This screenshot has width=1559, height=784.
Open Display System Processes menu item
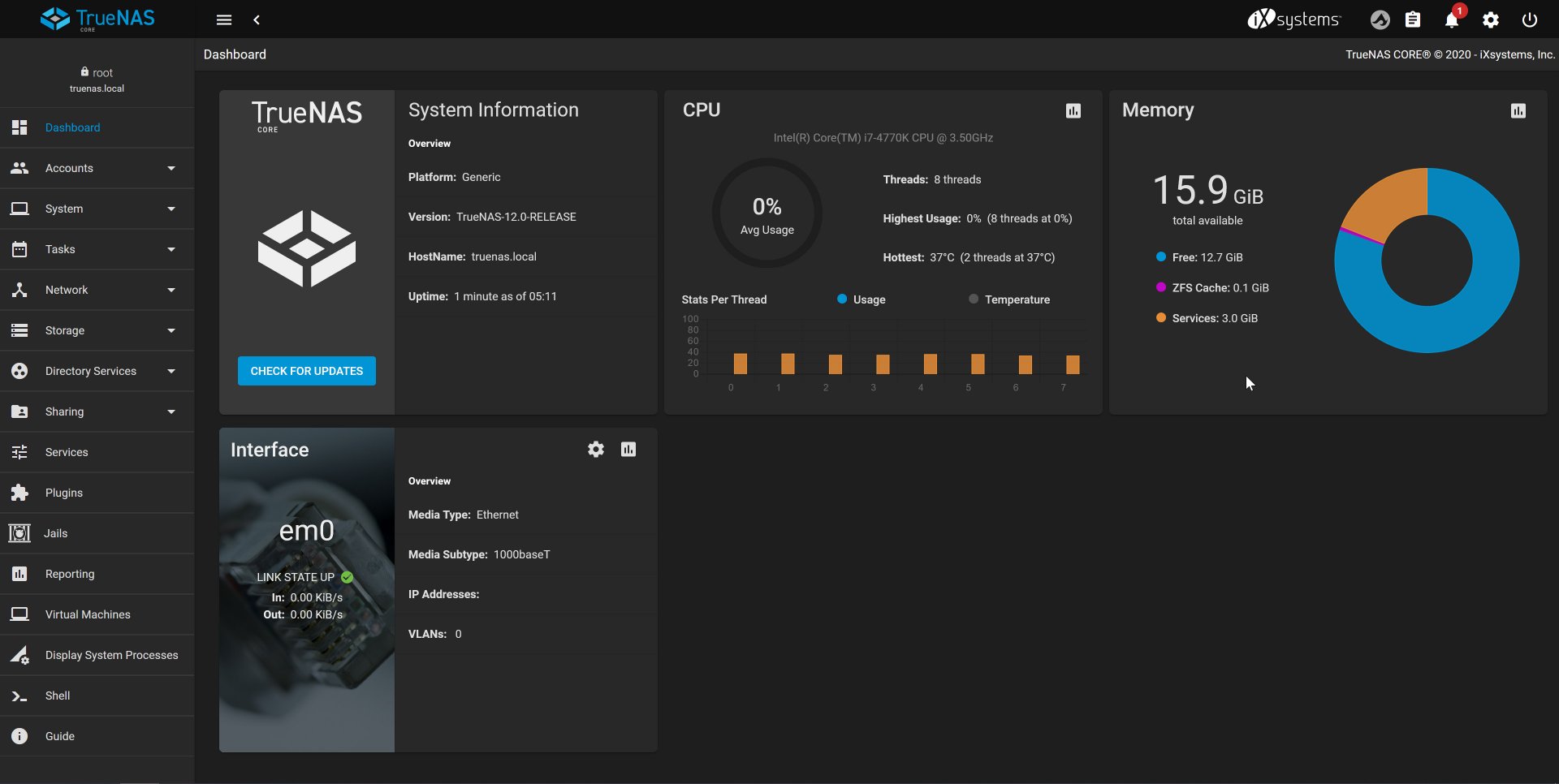pyautogui.click(x=97, y=655)
